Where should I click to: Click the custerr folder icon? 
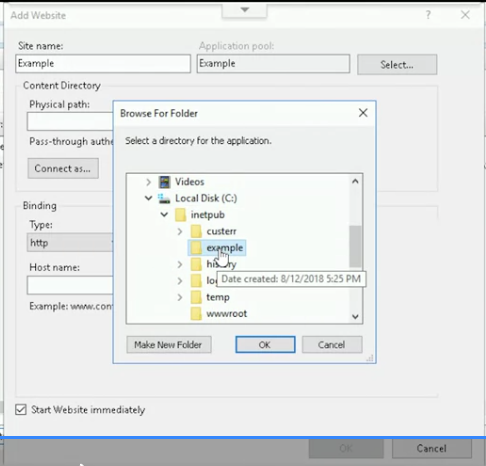click(x=196, y=231)
